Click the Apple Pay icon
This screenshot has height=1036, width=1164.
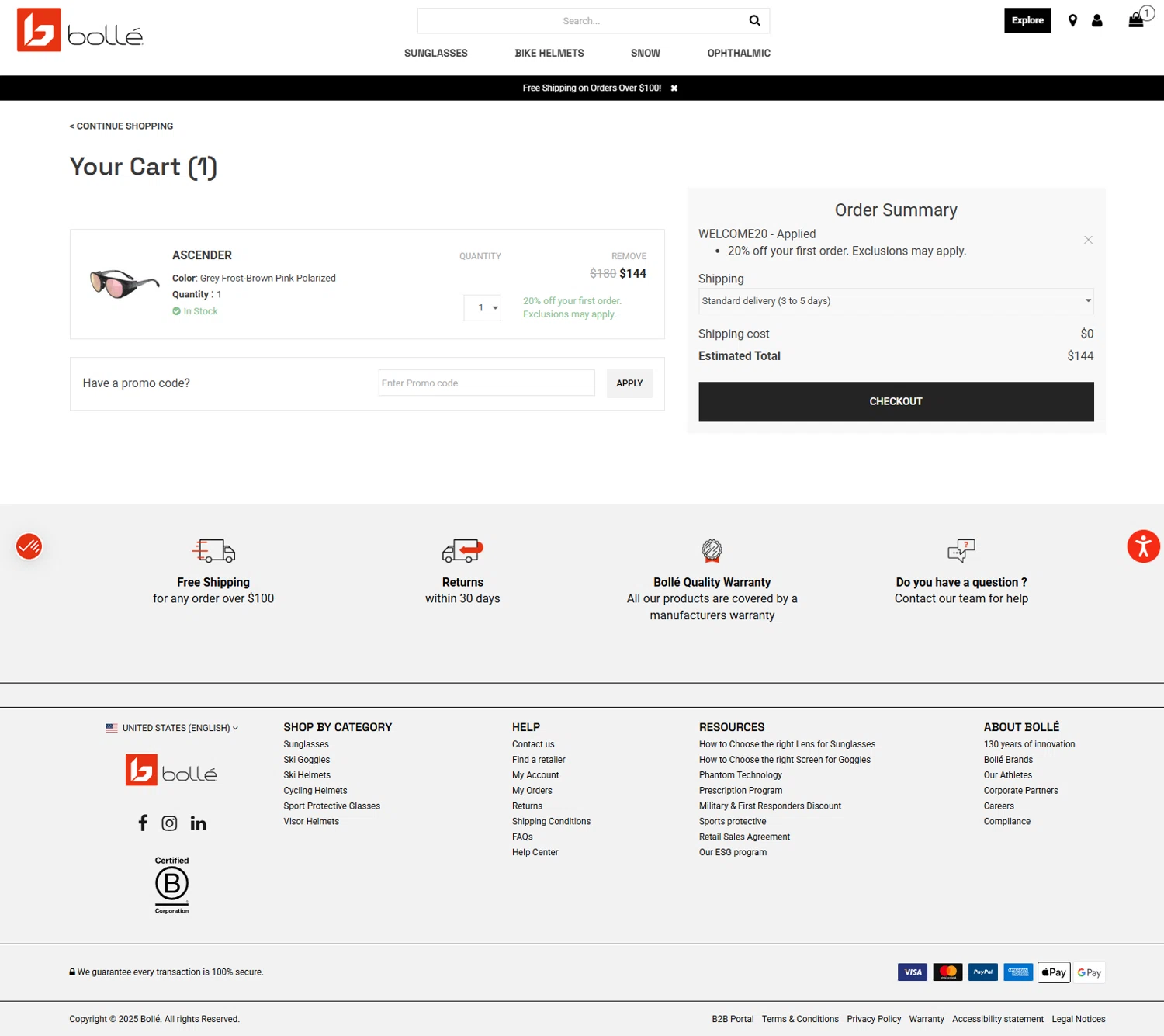click(1054, 972)
